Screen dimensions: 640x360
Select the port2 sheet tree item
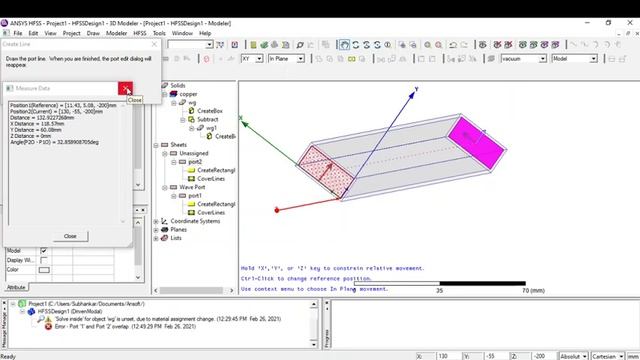195,162
